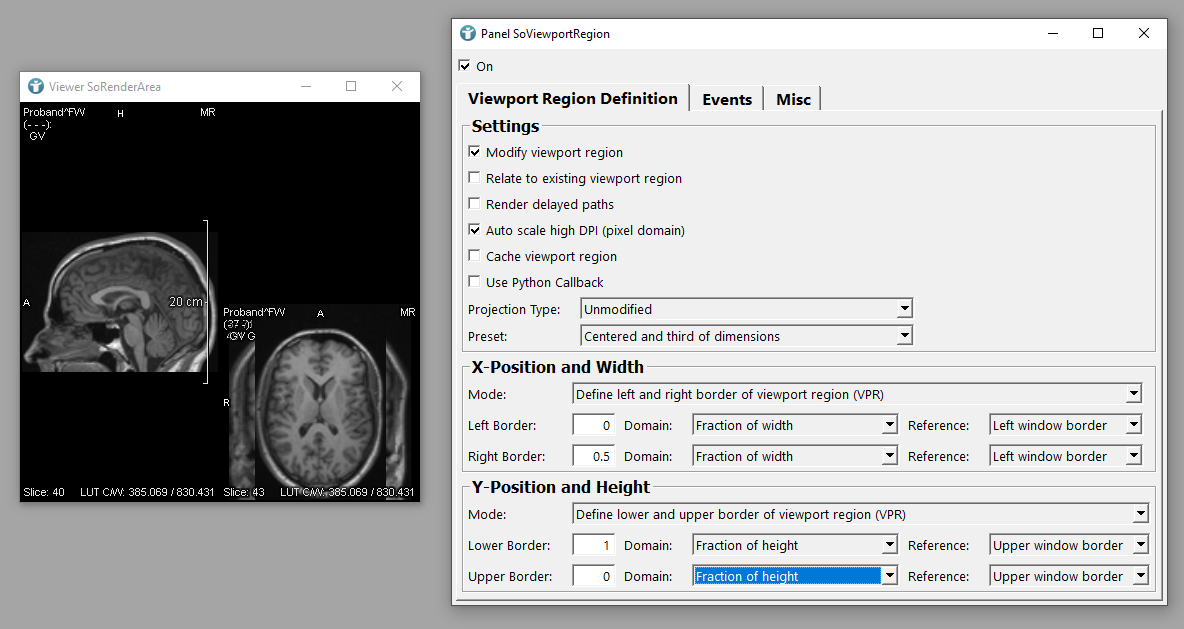The width and height of the screenshot is (1184, 629).
Task: Close the Viewer SoRenderArea window
Action: click(x=397, y=87)
